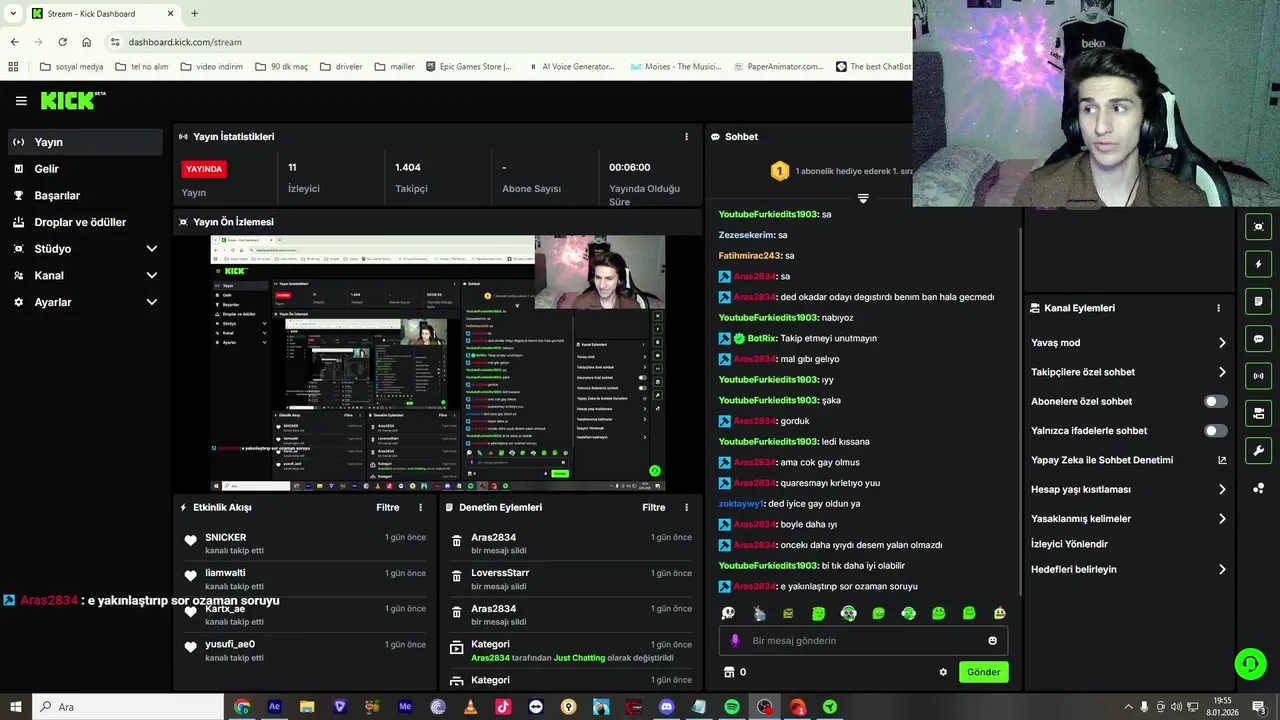Click the chat bubble icon in right toolbar
The image size is (1280, 720).
(1258, 339)
